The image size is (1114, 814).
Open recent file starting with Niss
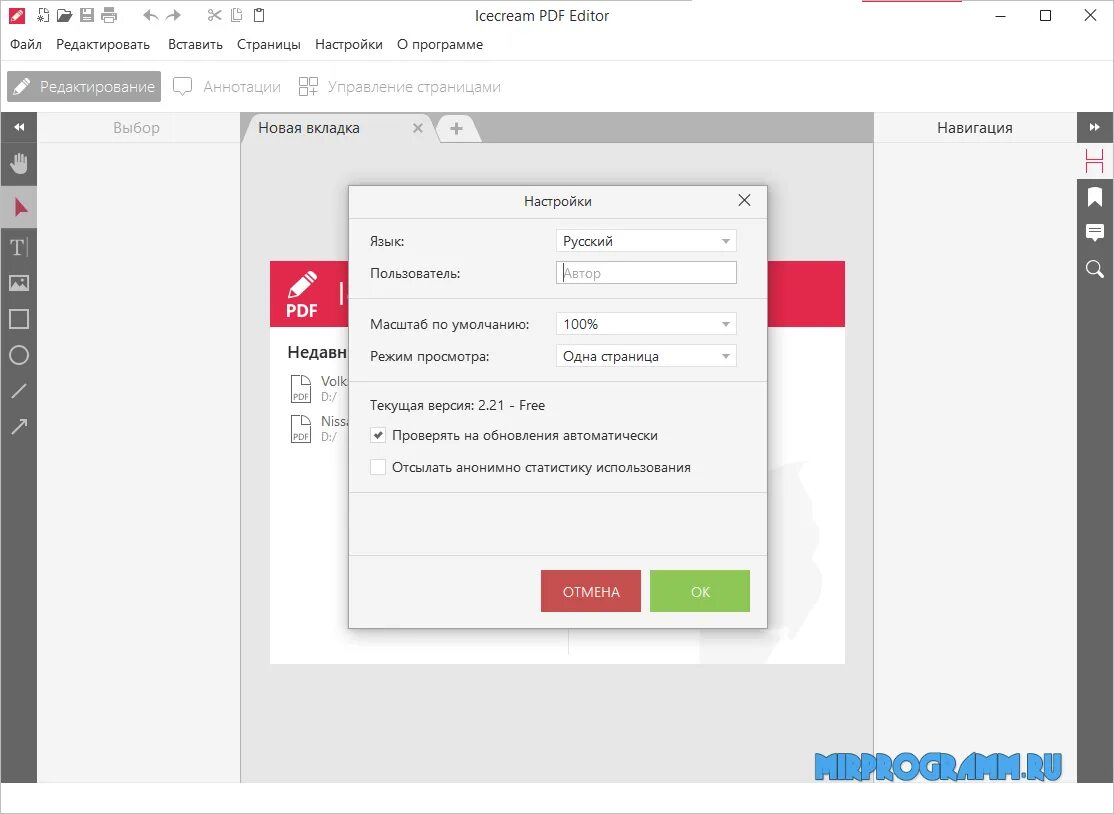(320, 428)
